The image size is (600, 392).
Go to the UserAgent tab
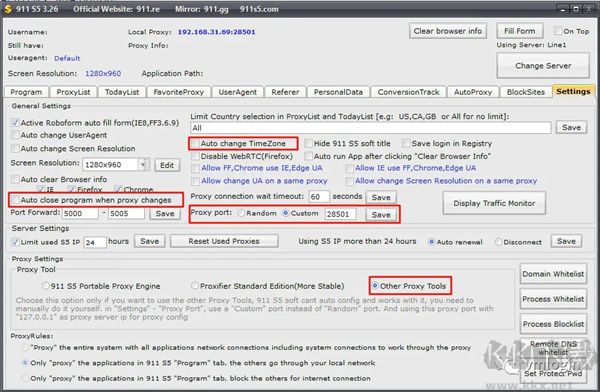pos(238,92)
